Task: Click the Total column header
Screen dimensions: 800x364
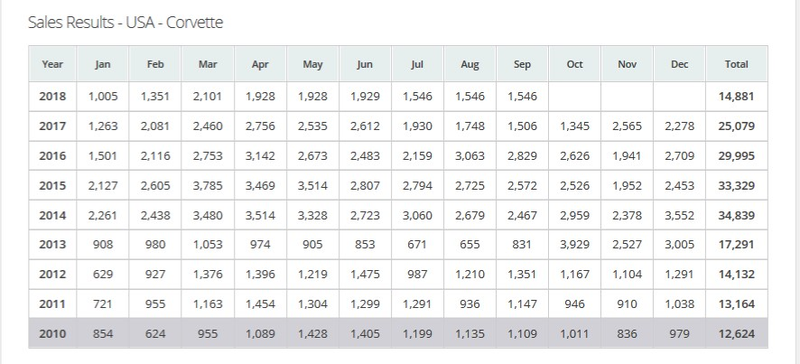Action: [736, 64]
